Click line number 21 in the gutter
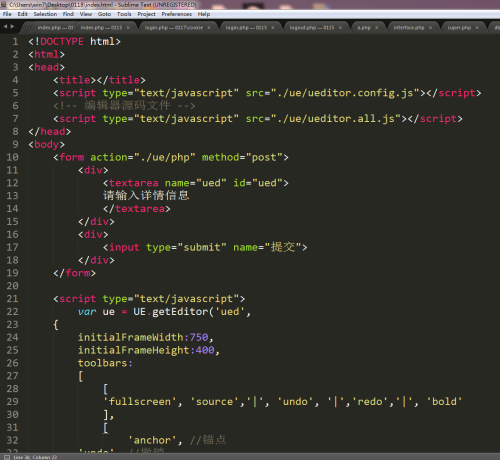 point(12,299)
